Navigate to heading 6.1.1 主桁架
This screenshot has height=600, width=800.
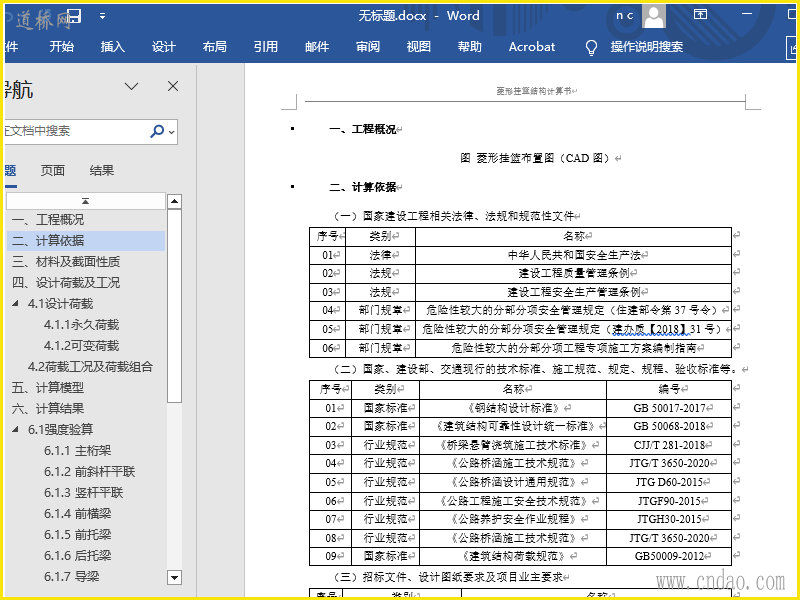click(77, 451)
